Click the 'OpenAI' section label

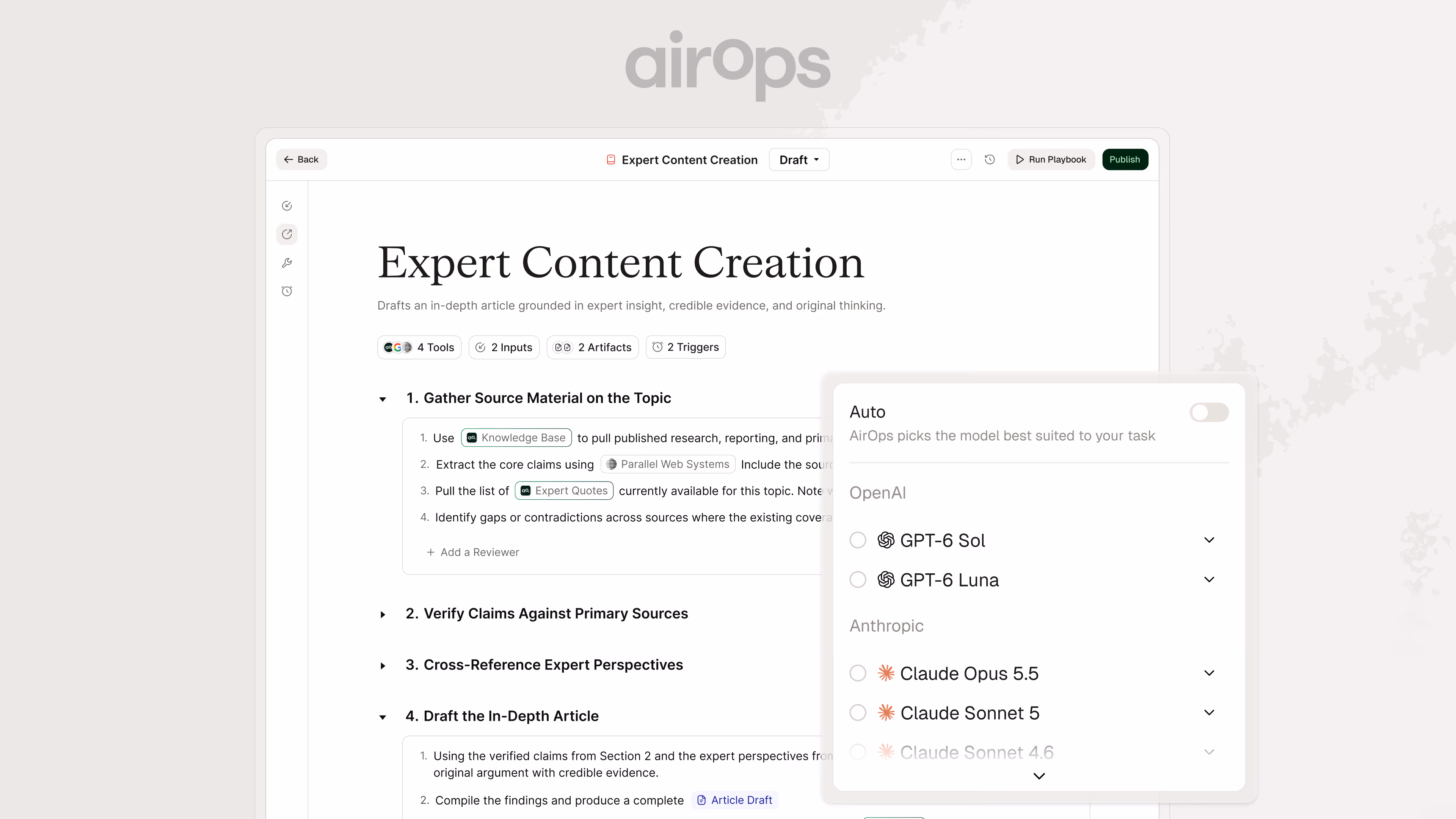878,493
